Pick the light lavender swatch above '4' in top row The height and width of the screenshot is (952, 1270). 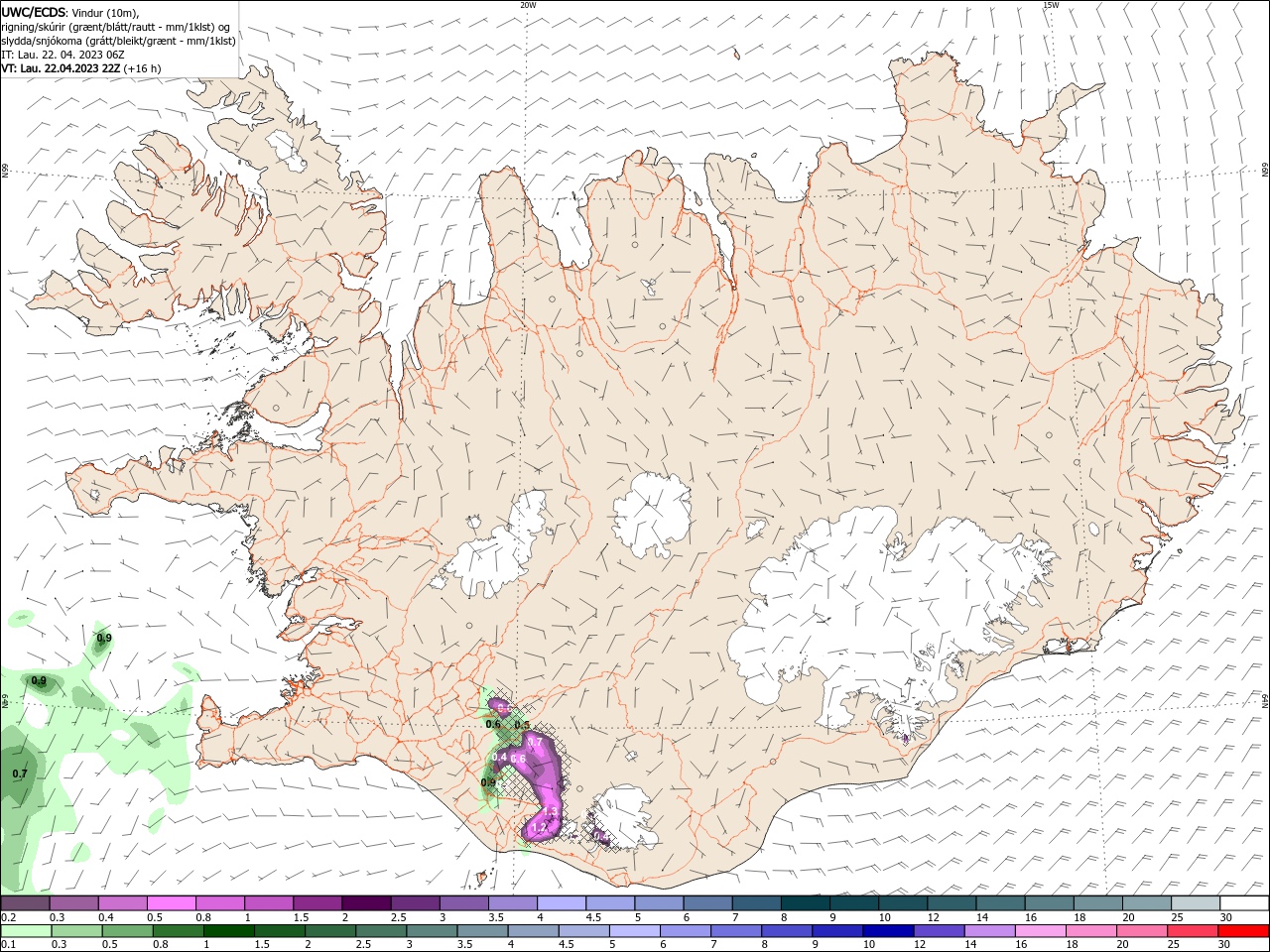click(563, 903)
